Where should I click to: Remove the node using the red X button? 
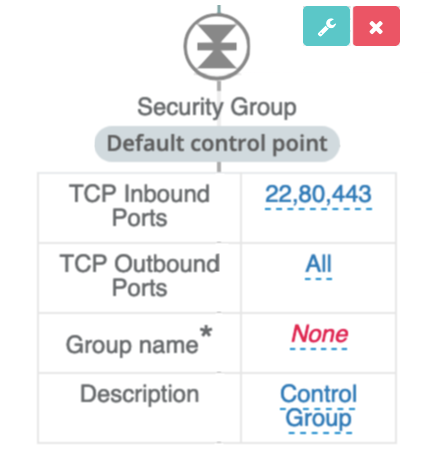(x=376, y=26)
